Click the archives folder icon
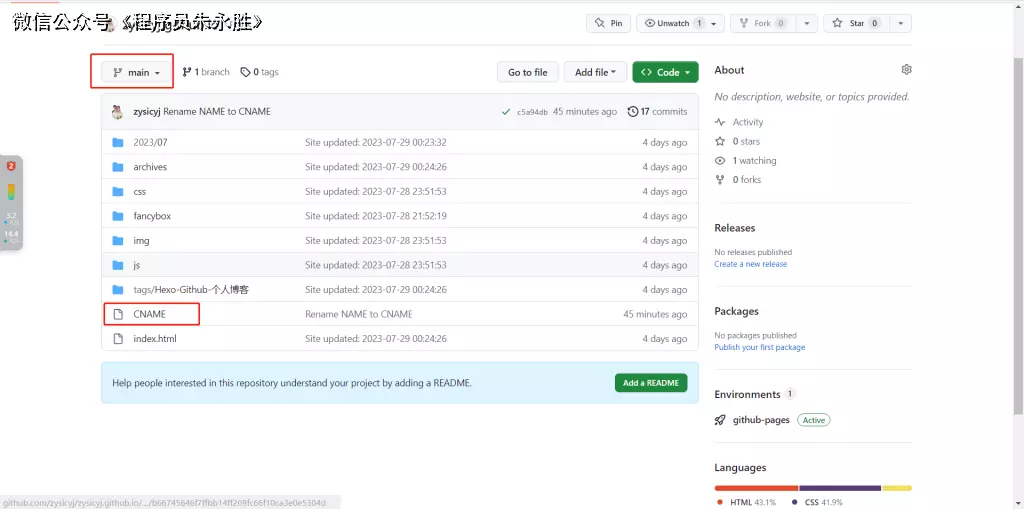This screenshot has width=1024, height=509. tap(118, 167)
